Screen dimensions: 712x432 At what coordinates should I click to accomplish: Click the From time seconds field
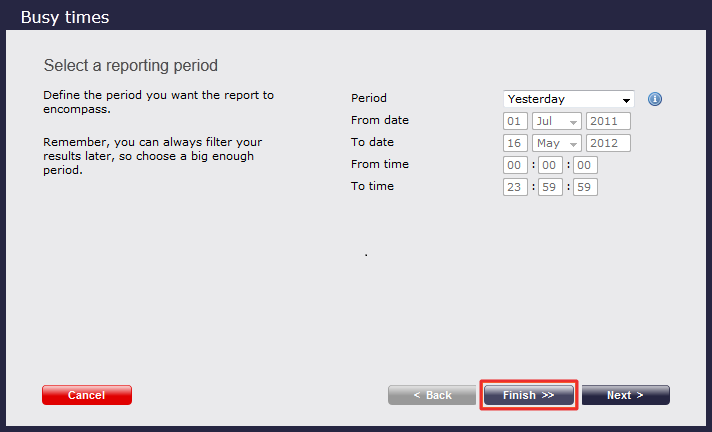click(585, 165)
